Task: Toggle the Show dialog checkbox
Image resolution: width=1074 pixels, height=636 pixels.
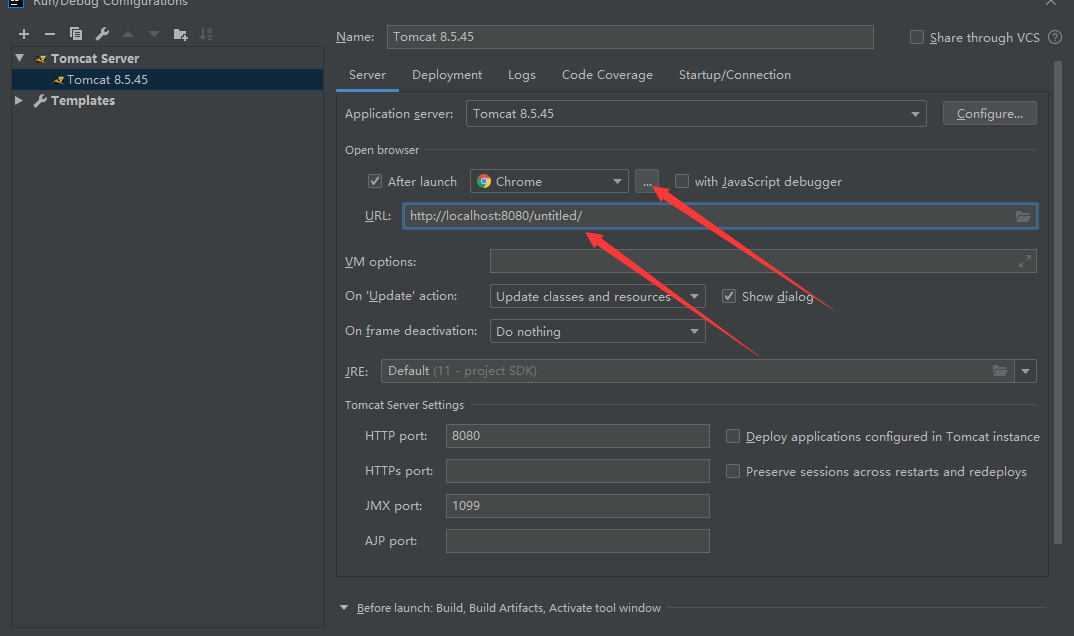Action: [729, 296]
